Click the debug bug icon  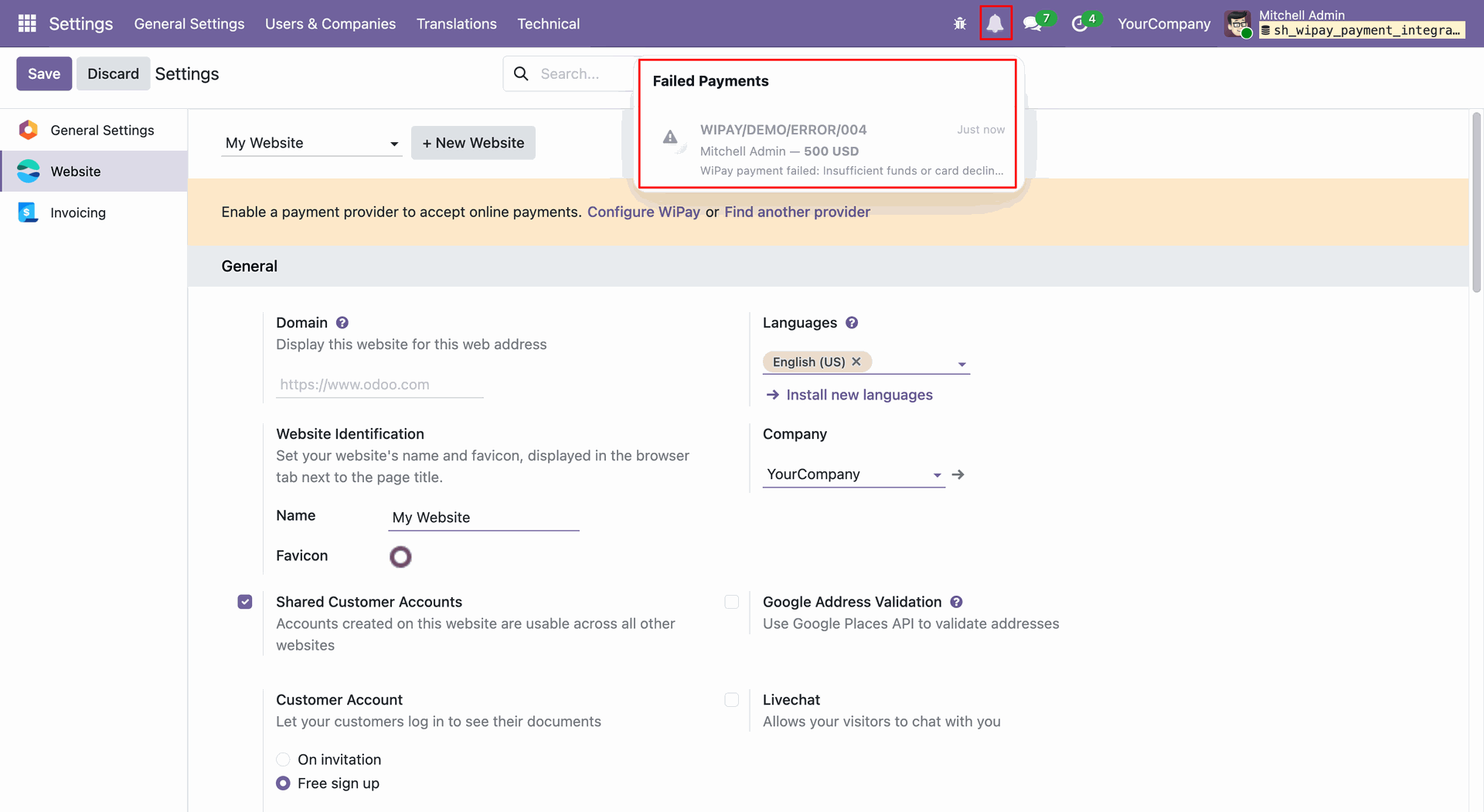coord(960,24)
